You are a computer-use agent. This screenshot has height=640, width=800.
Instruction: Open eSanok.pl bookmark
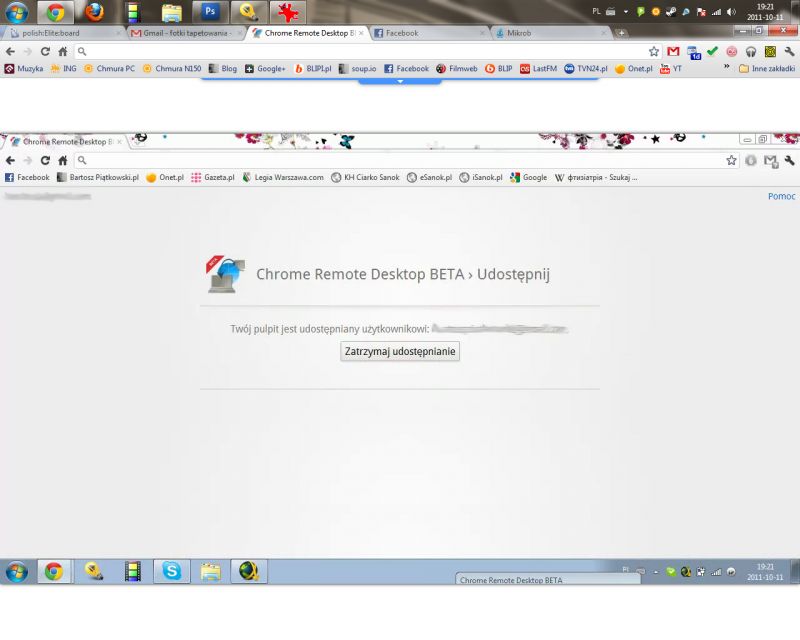(x=430, y=177)
